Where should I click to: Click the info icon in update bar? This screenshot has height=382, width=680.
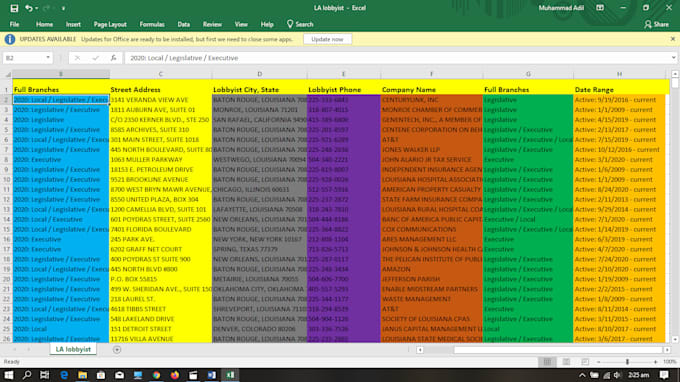pos(10,39)
